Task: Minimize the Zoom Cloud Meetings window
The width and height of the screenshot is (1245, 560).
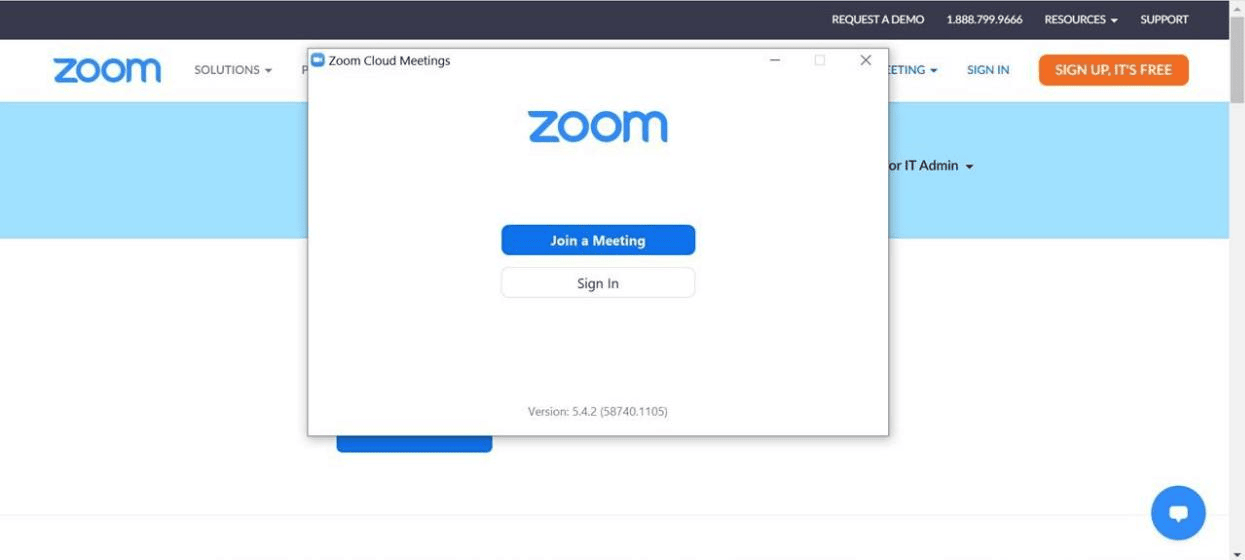Action: [774, 60]
